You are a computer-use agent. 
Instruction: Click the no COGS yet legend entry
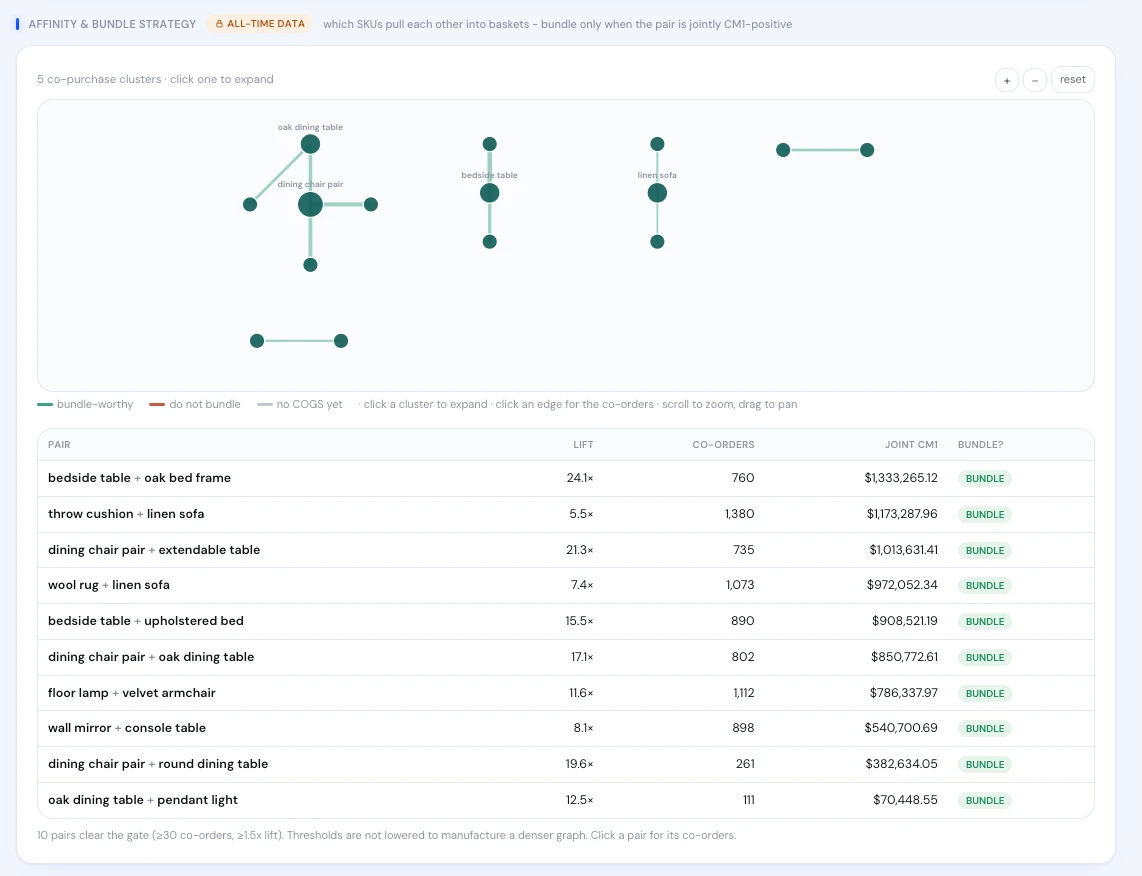pos(299,404)
